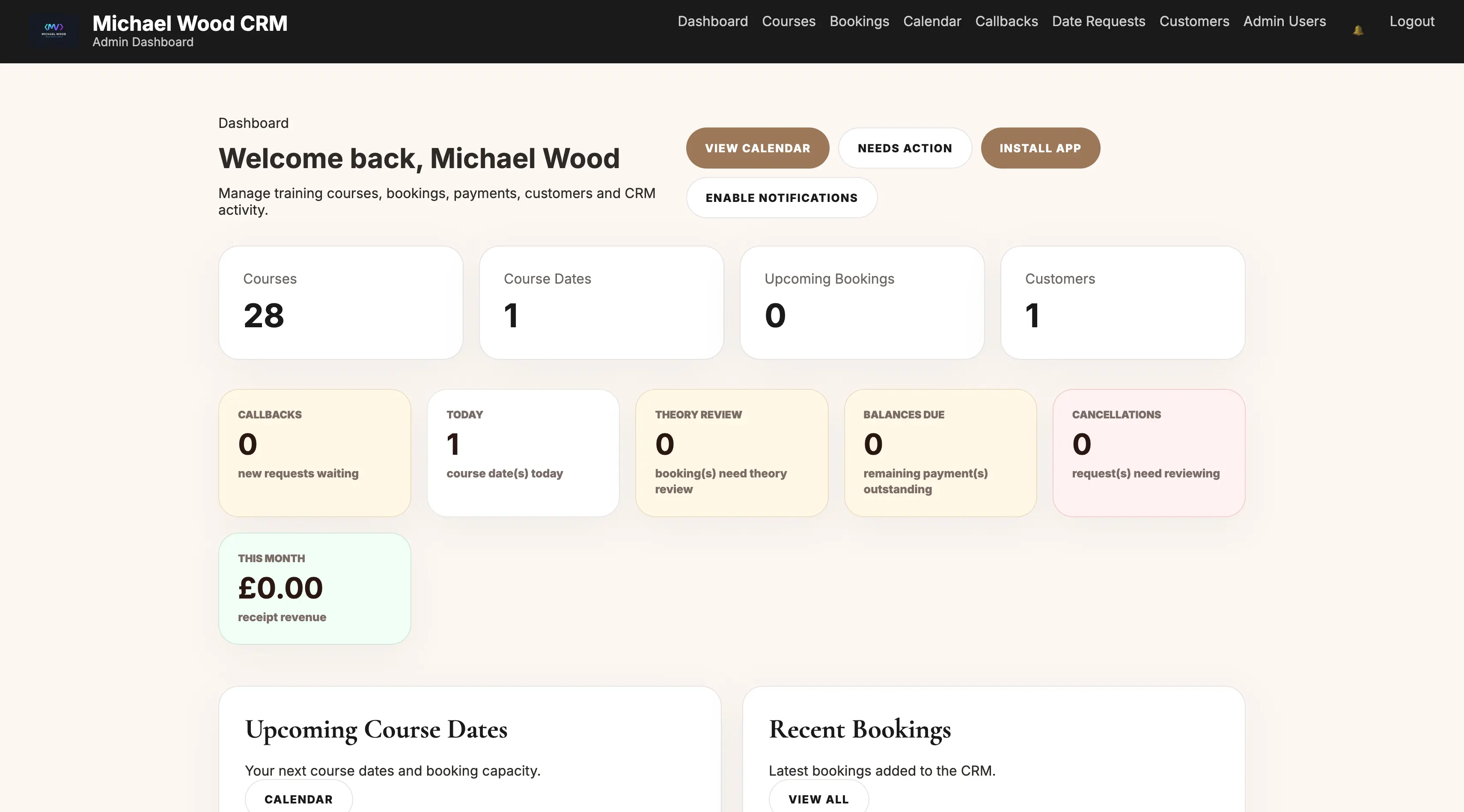Open Admin Users from the nav
The width and height of the screenshot is (1464, 812).
coord(1284,21)
